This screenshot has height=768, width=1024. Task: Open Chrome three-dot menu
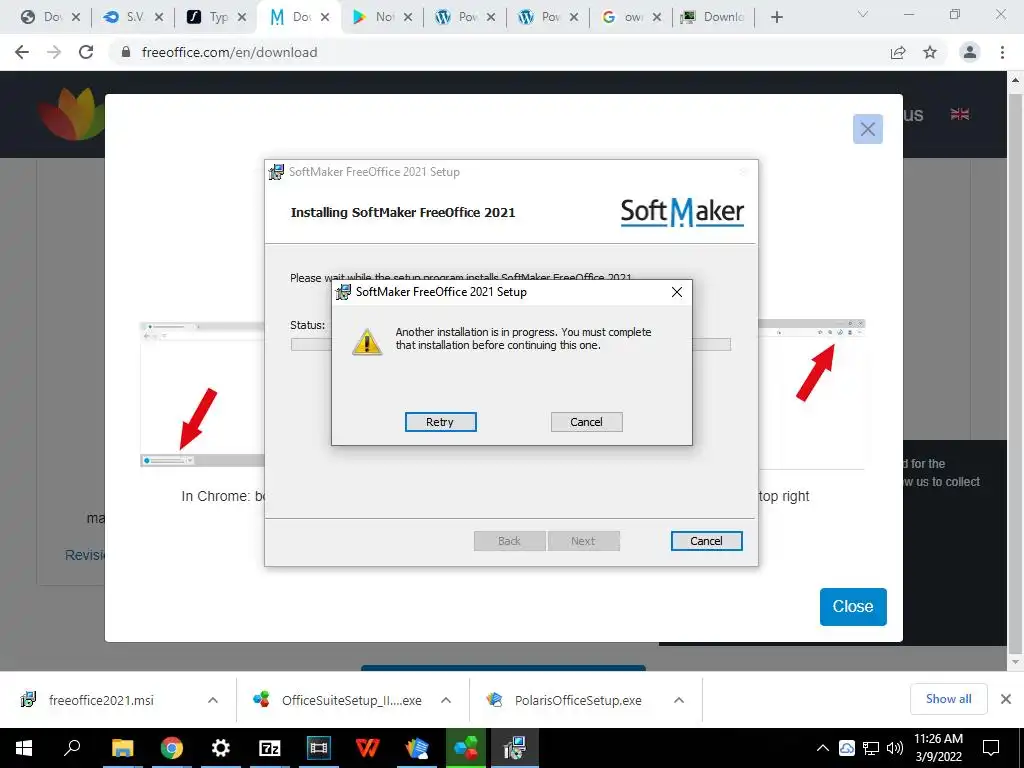[x=1002, y=52]
